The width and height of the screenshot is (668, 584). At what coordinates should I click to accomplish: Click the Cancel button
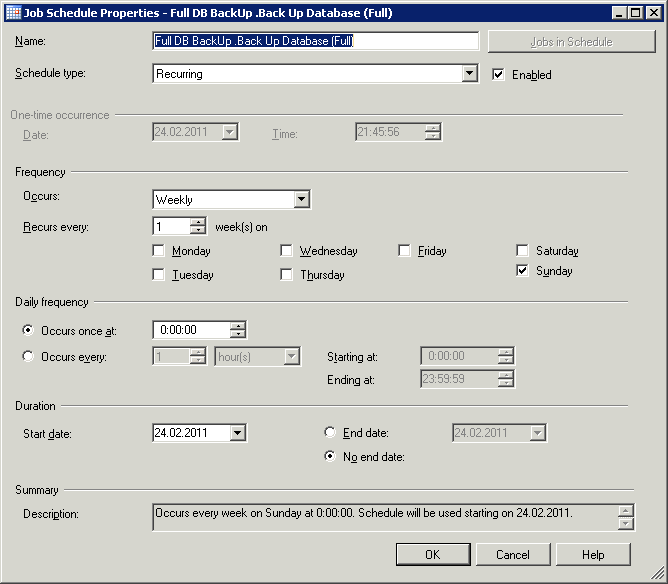tap(513, 554)
